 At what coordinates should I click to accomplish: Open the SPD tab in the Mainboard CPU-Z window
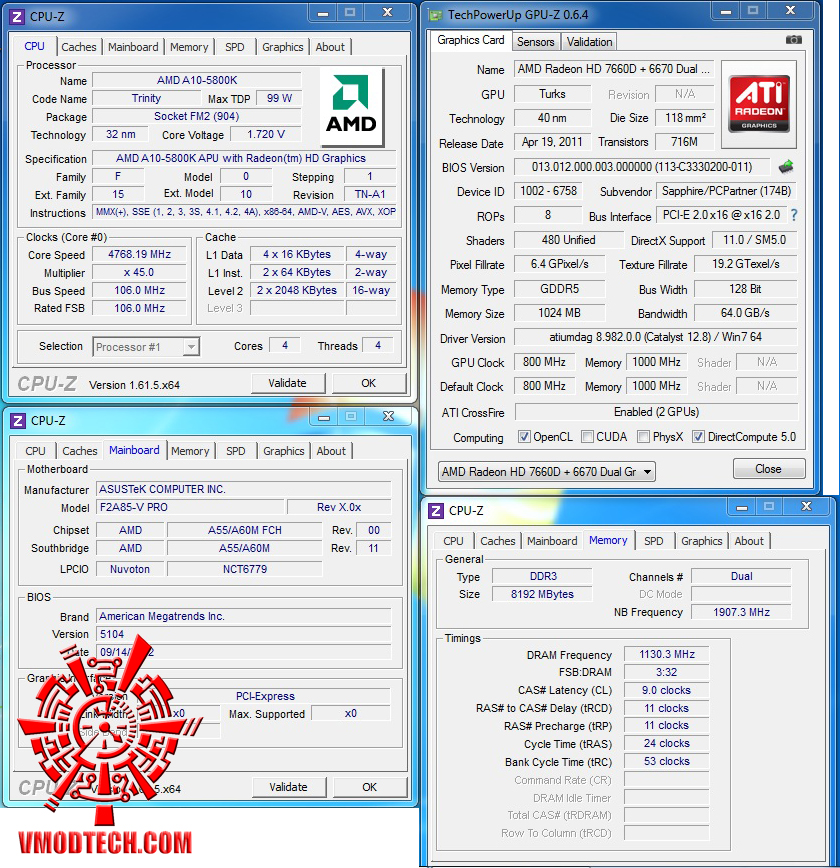point(236,451)
